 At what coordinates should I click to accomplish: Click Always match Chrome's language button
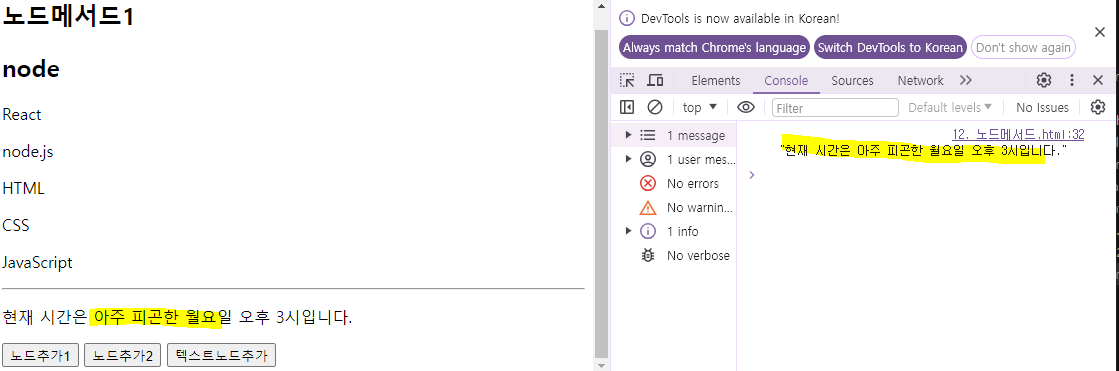[714, 48]
